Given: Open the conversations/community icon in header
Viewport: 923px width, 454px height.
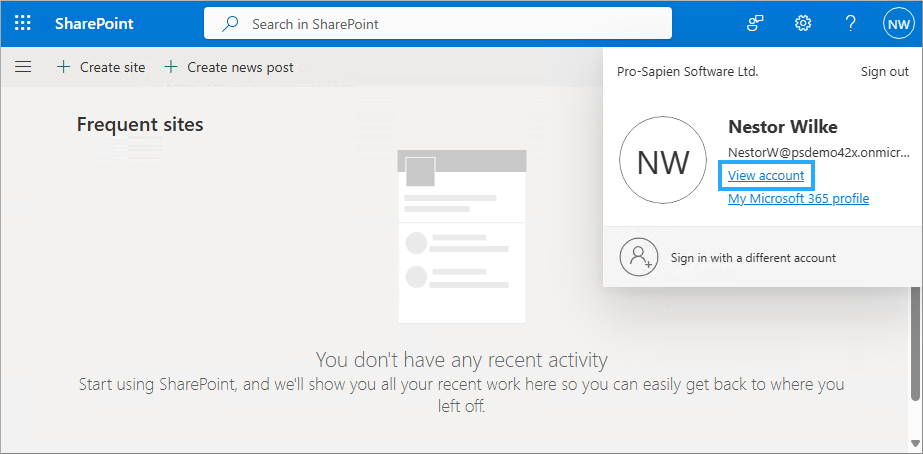Looking at the screenshot, I should (755, 24).
